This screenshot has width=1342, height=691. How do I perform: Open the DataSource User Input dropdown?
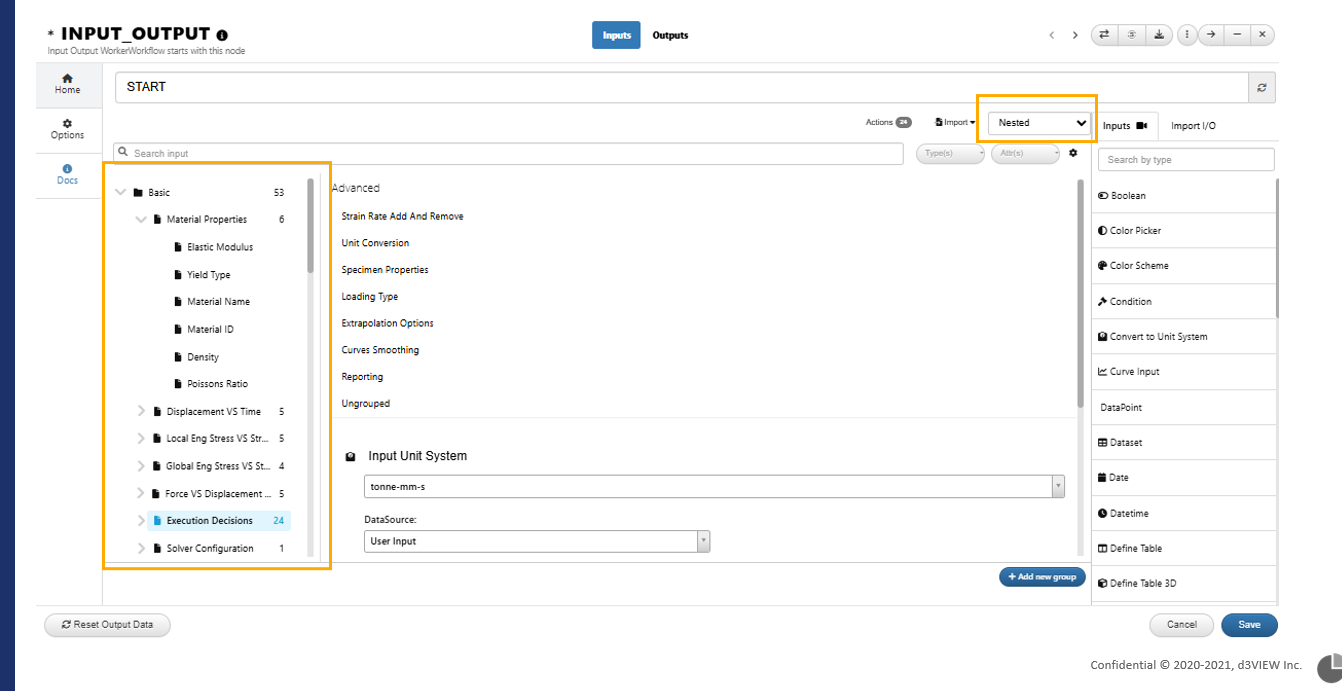coord(537,541)
